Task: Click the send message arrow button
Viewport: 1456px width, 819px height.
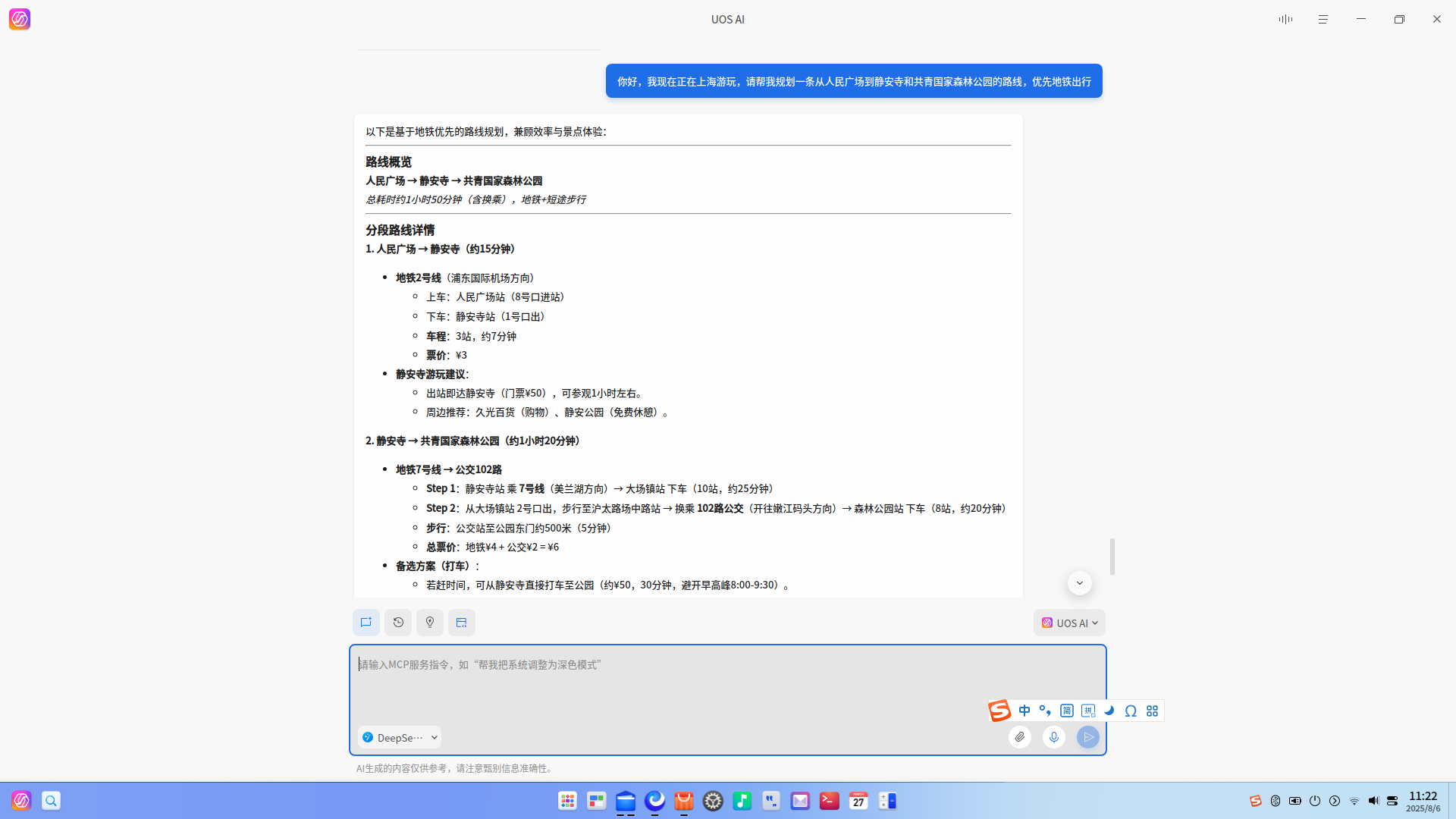Action: [x=1088, y=737]
